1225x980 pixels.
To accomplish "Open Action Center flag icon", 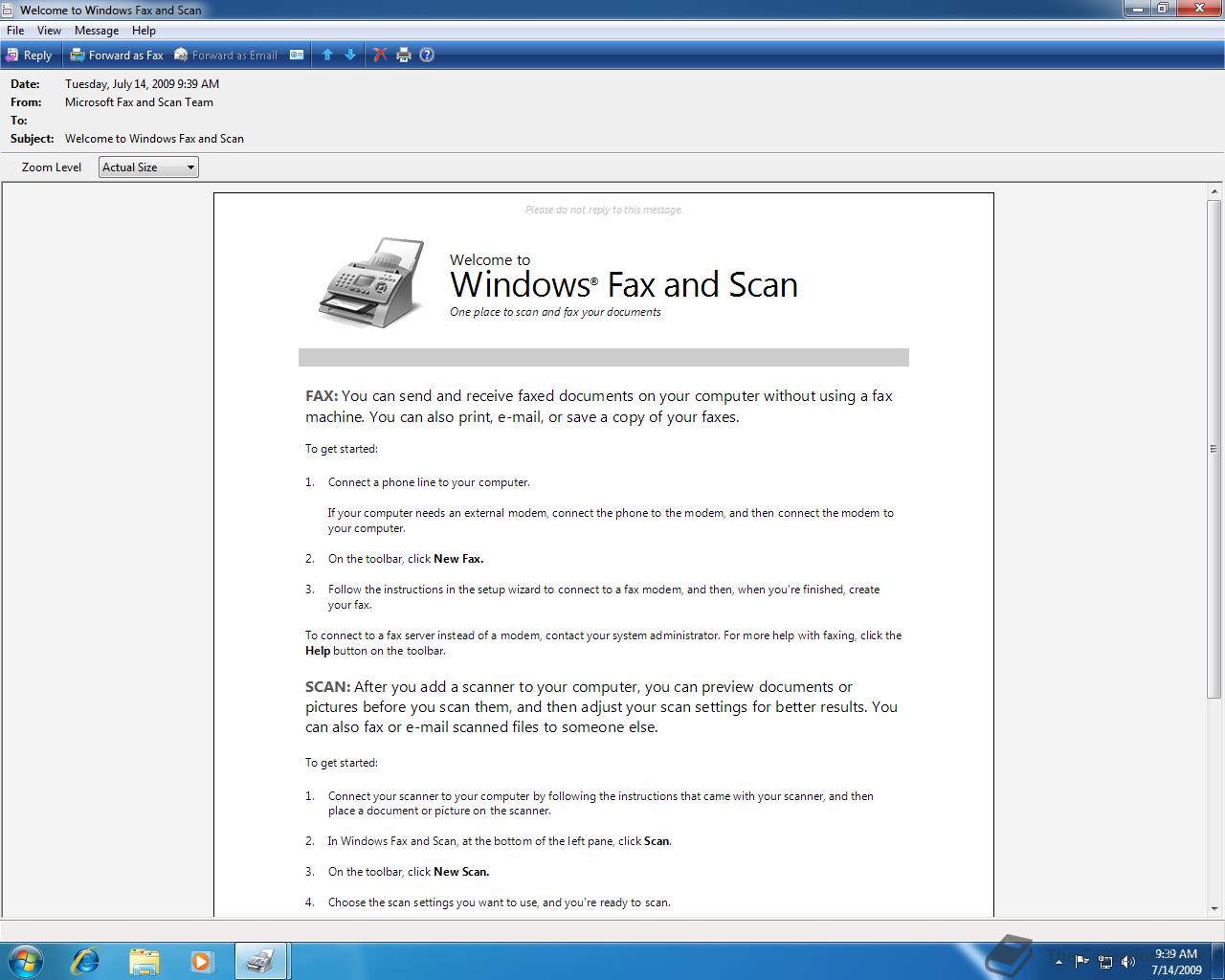I will click(1081, 961).
